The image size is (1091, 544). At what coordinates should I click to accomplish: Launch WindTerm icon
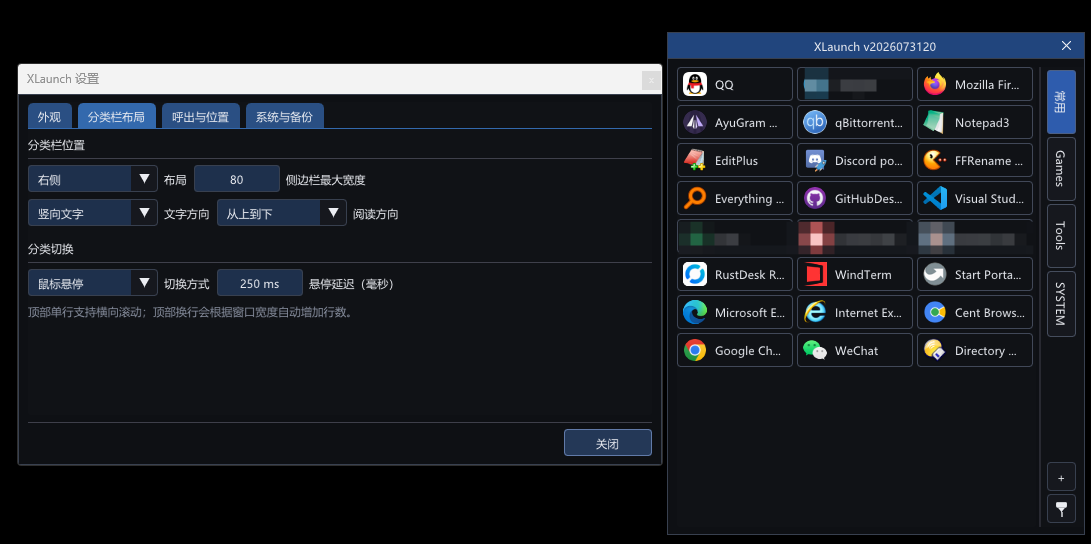tap(815, 275)
